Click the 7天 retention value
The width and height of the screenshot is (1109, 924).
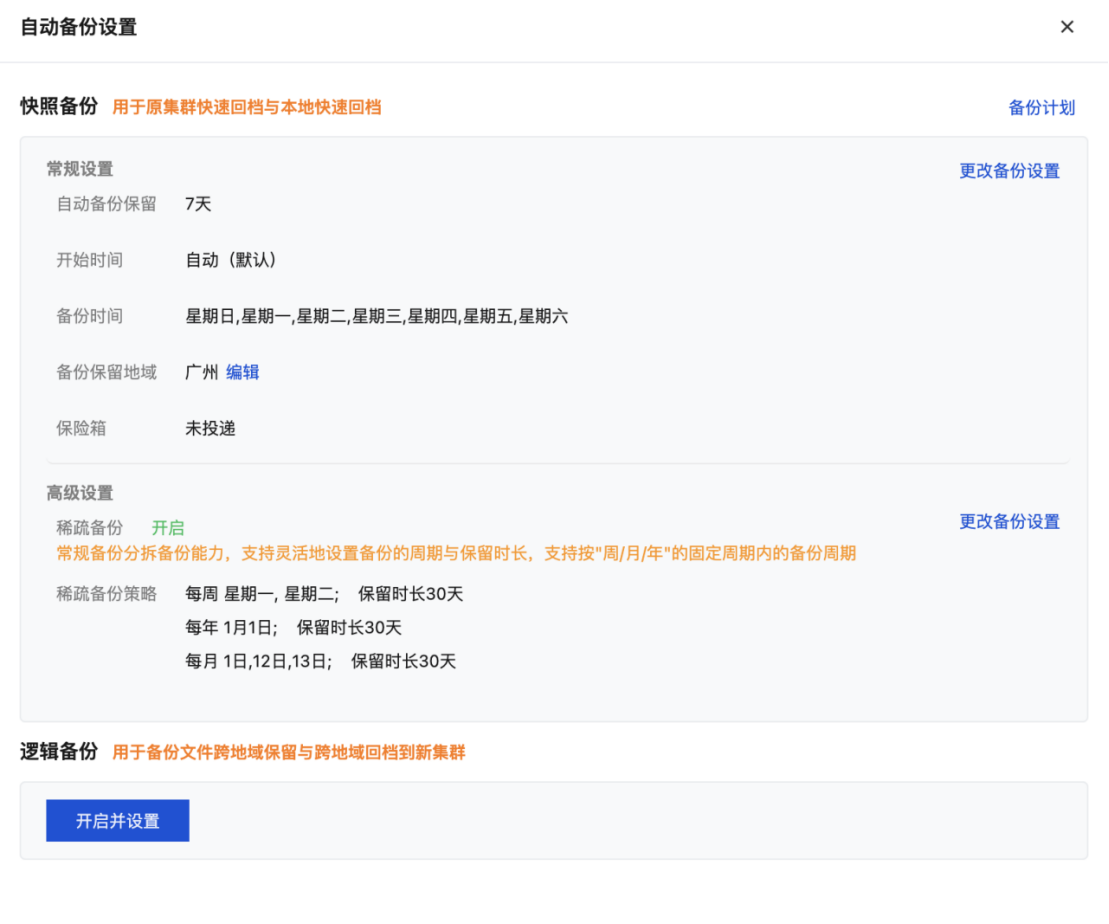point(198,204)
